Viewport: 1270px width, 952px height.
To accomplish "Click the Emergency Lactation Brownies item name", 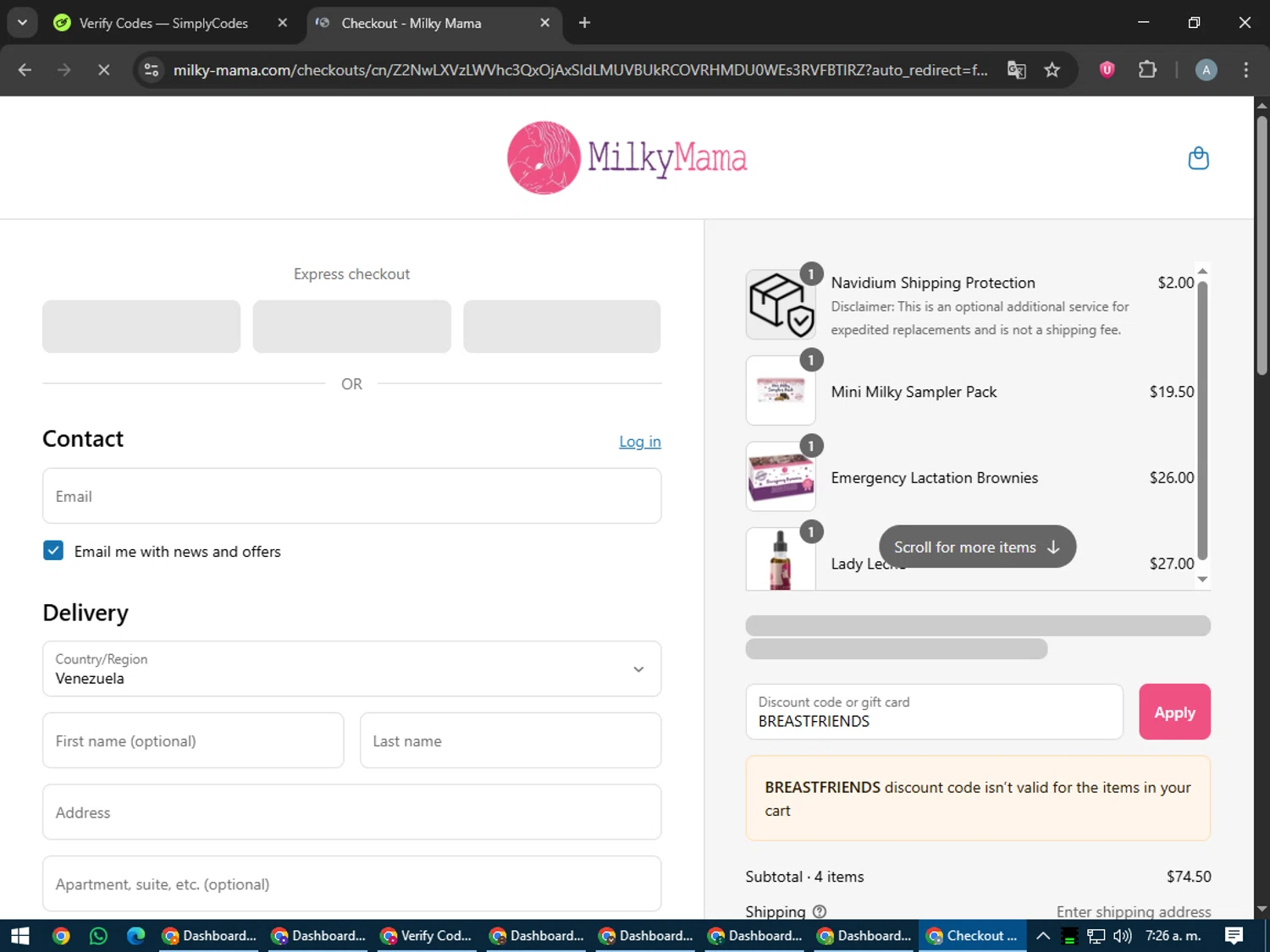I will 934,477.
